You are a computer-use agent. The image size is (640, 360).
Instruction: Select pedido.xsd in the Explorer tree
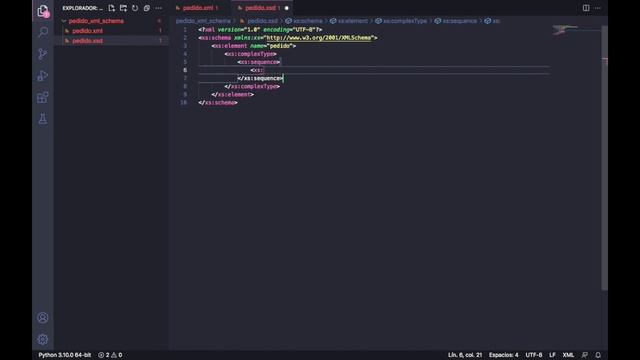tap(87, 41)
